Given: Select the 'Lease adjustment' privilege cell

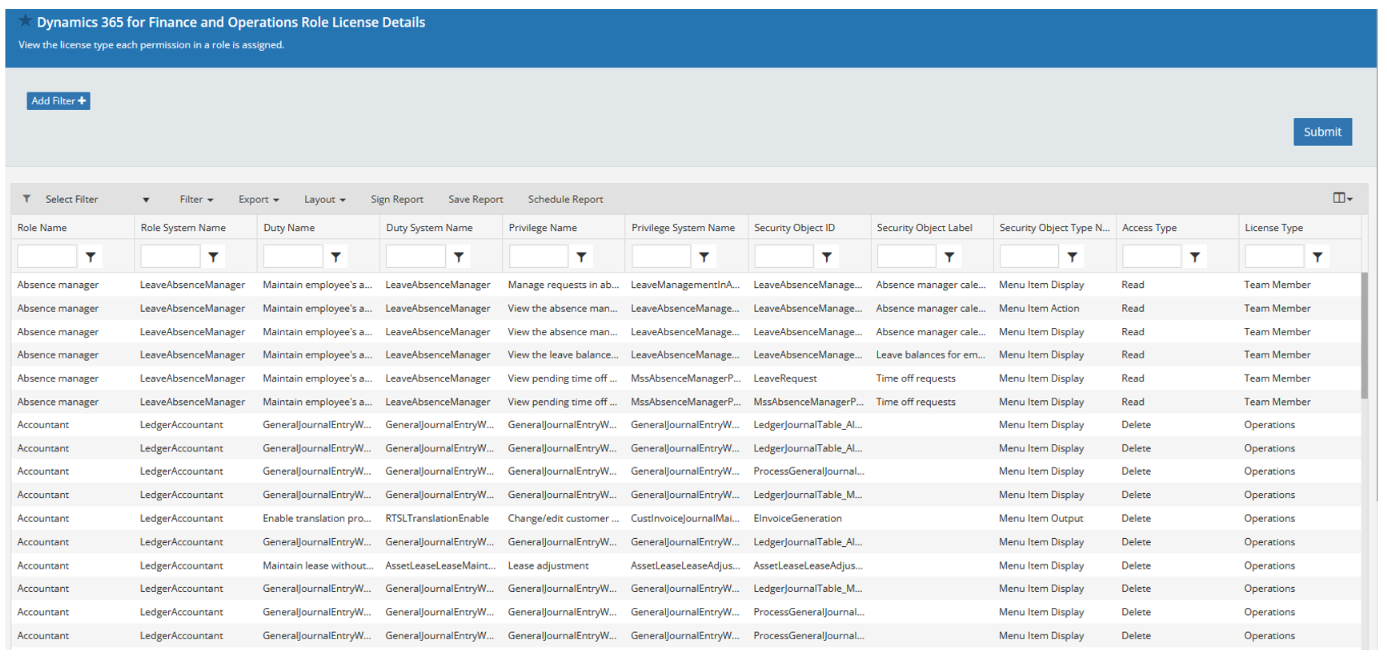Looking at the screenshot, I should tap(563, 566).
